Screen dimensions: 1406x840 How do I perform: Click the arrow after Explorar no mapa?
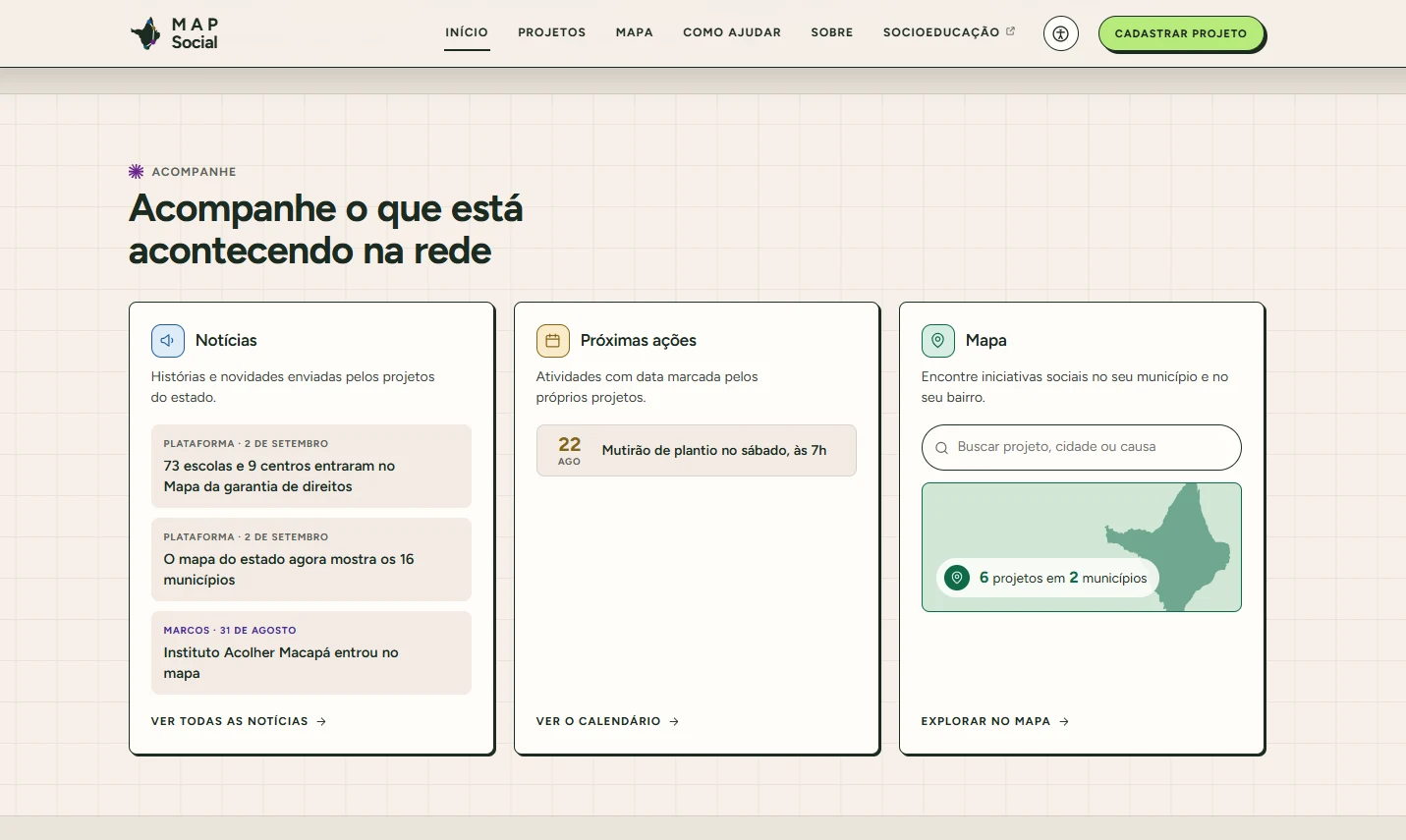(1064, 721)
